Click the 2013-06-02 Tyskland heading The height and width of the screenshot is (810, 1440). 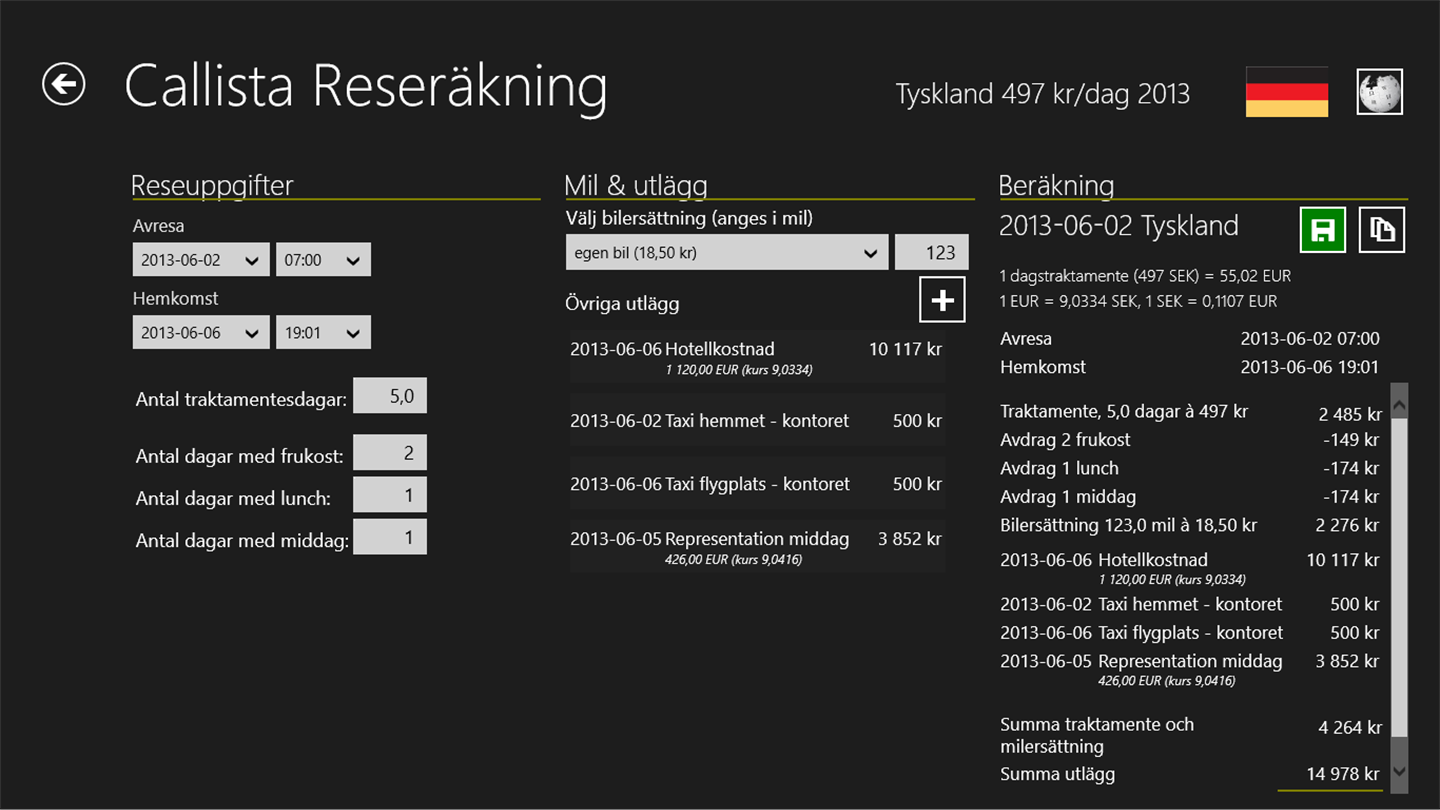pyautogui.click(x=1119, y=226)
